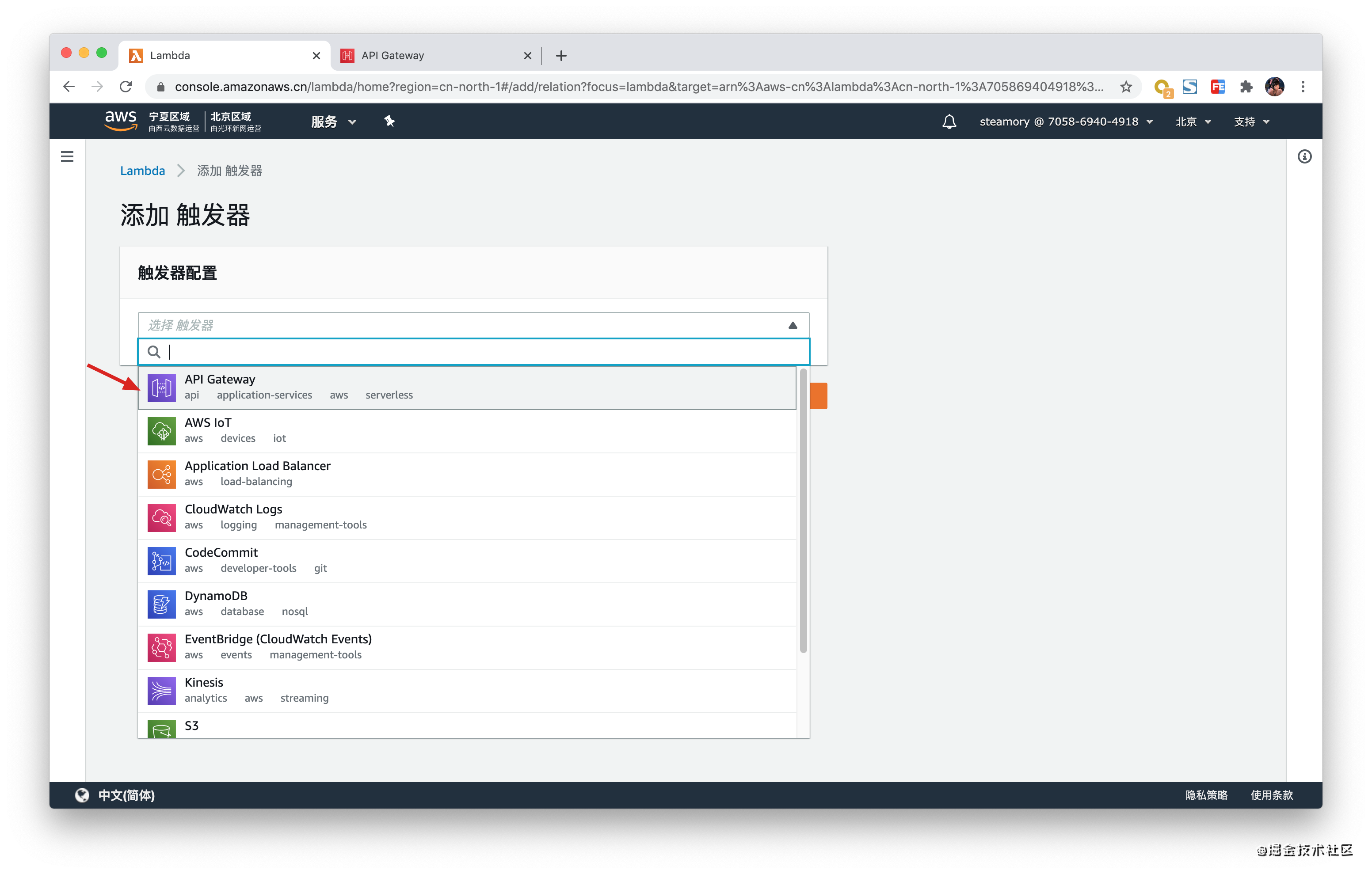Select the Kinesis streaming icon
Viewport: 1372px width, 874px height.
click(x=161, y=691)
